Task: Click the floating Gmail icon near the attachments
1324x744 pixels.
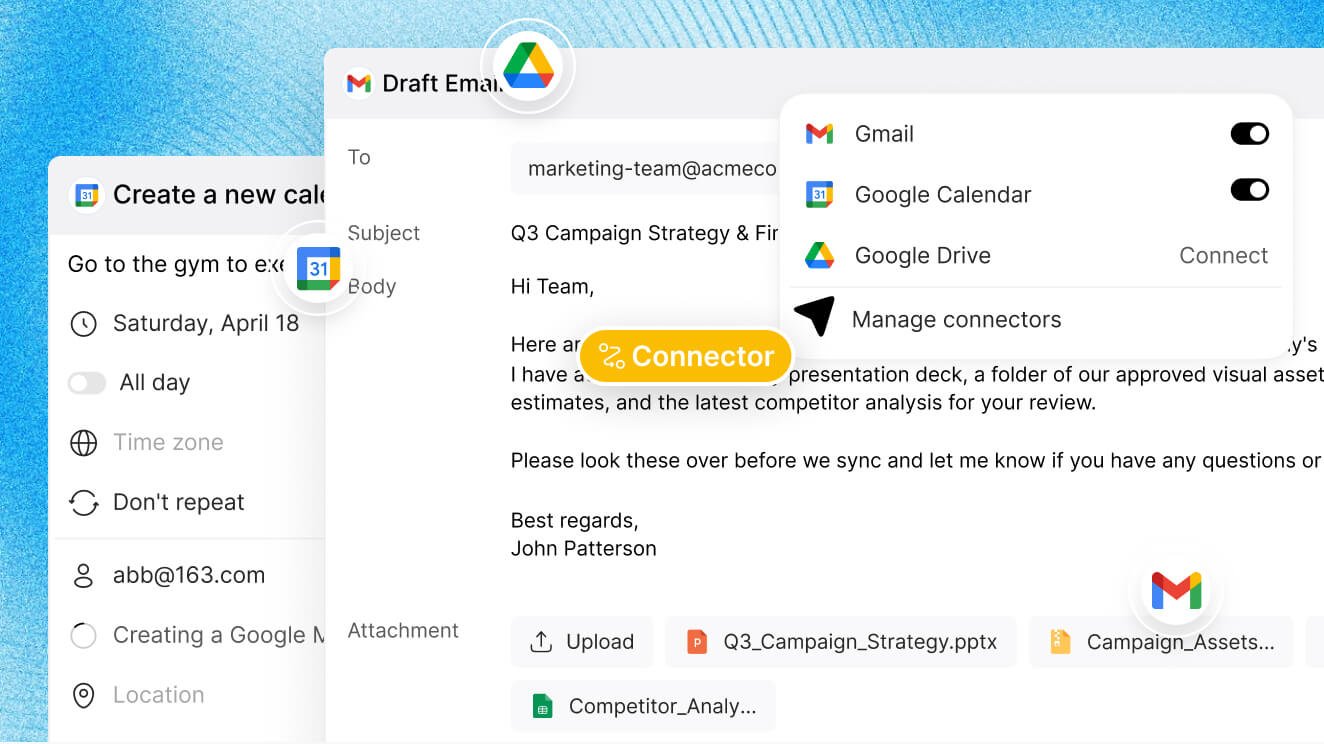Action: pyautogui.click(x=1176, y=591)
